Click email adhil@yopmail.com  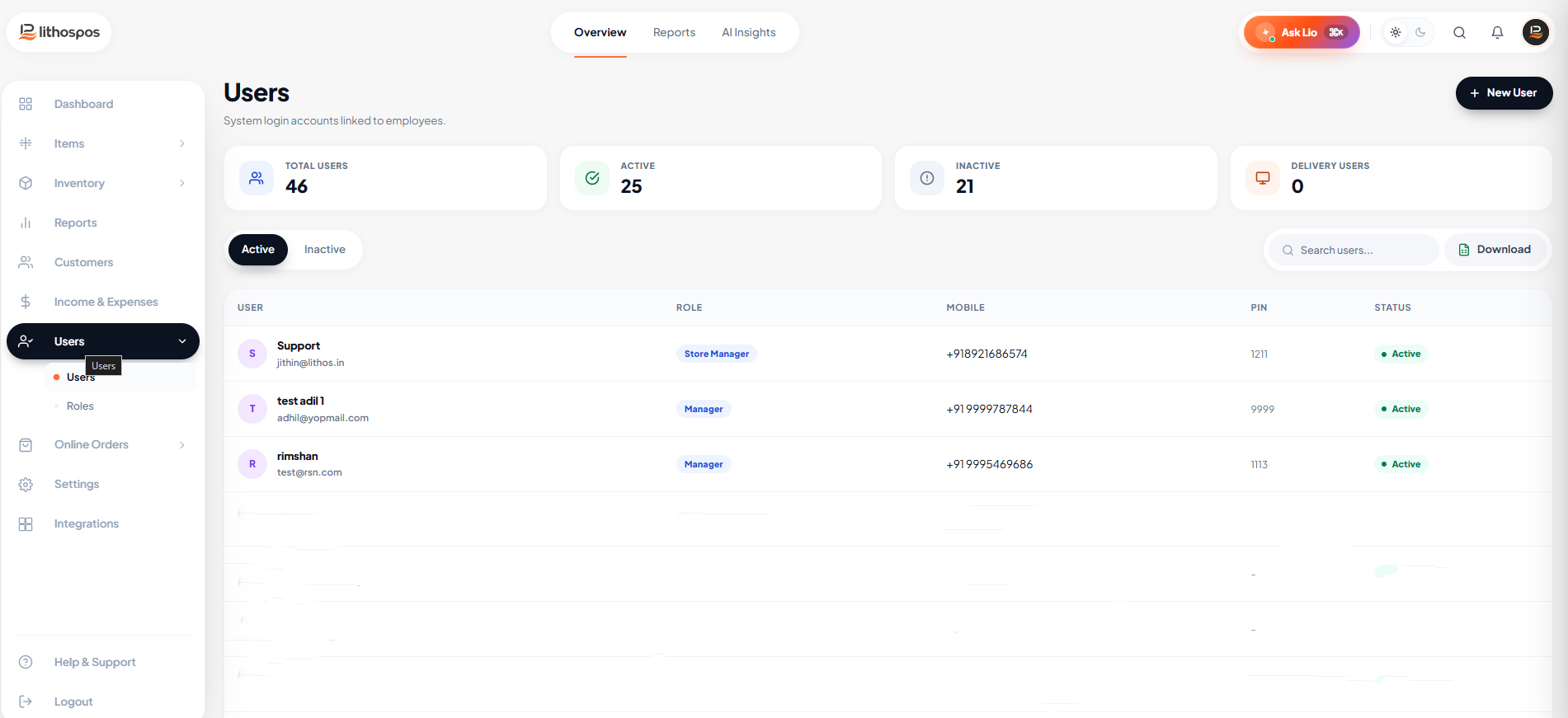[x=323, y=418]
